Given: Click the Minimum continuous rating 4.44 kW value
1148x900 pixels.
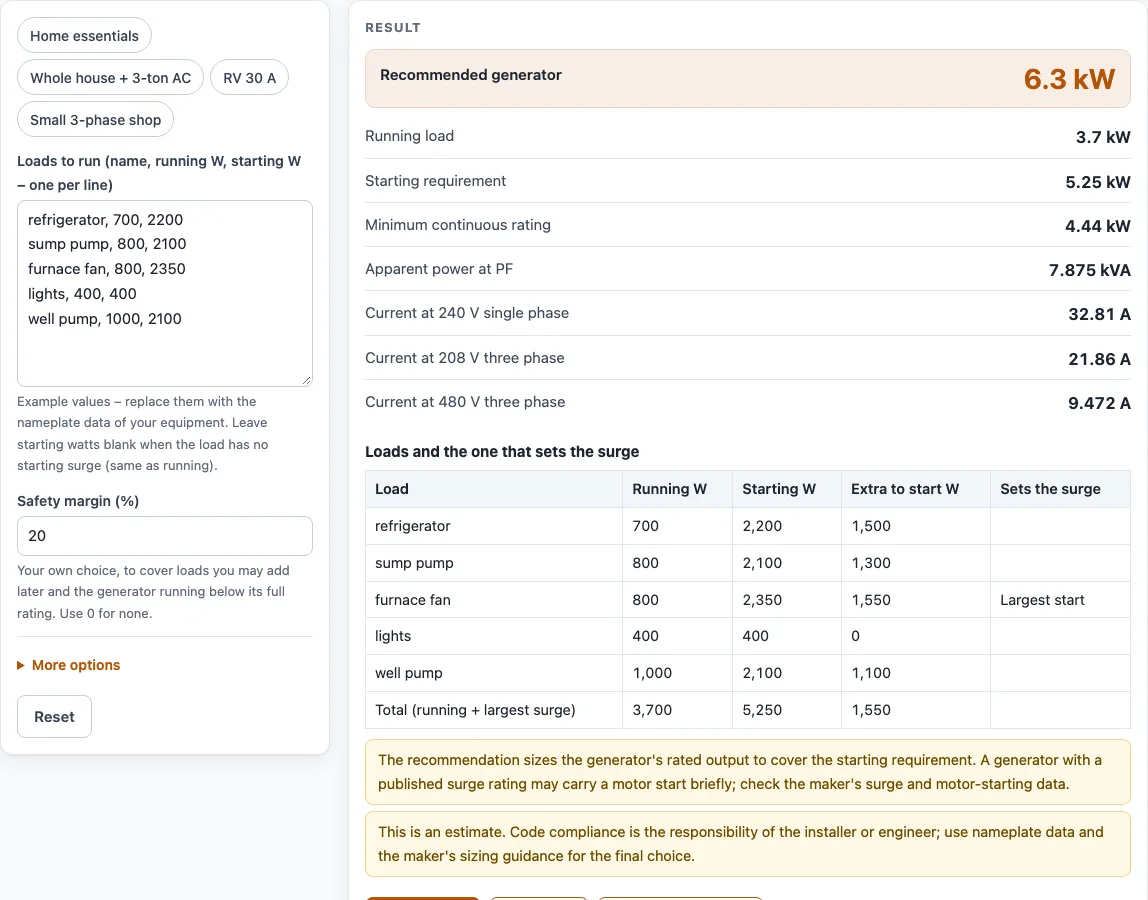Looking at the screenshot, I should [1097, 226].
